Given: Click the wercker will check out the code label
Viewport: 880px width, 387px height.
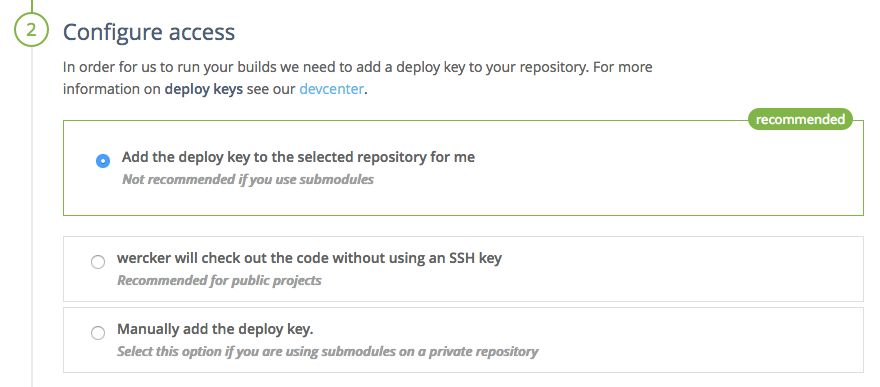Looking at the screenshot, I should point(309,259).
